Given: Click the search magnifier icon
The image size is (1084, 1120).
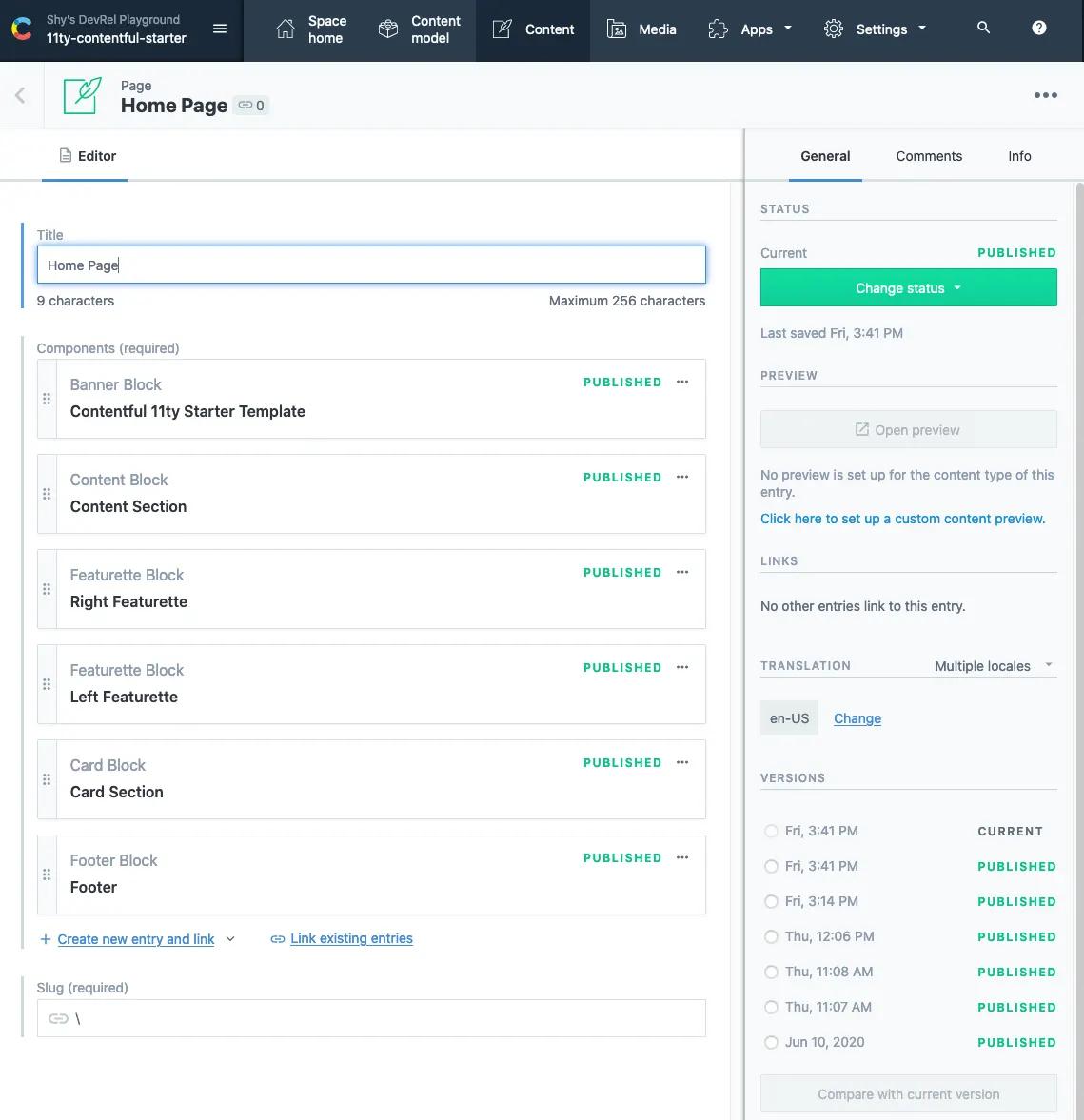Looking at the screenshot, I should [984, 28].
